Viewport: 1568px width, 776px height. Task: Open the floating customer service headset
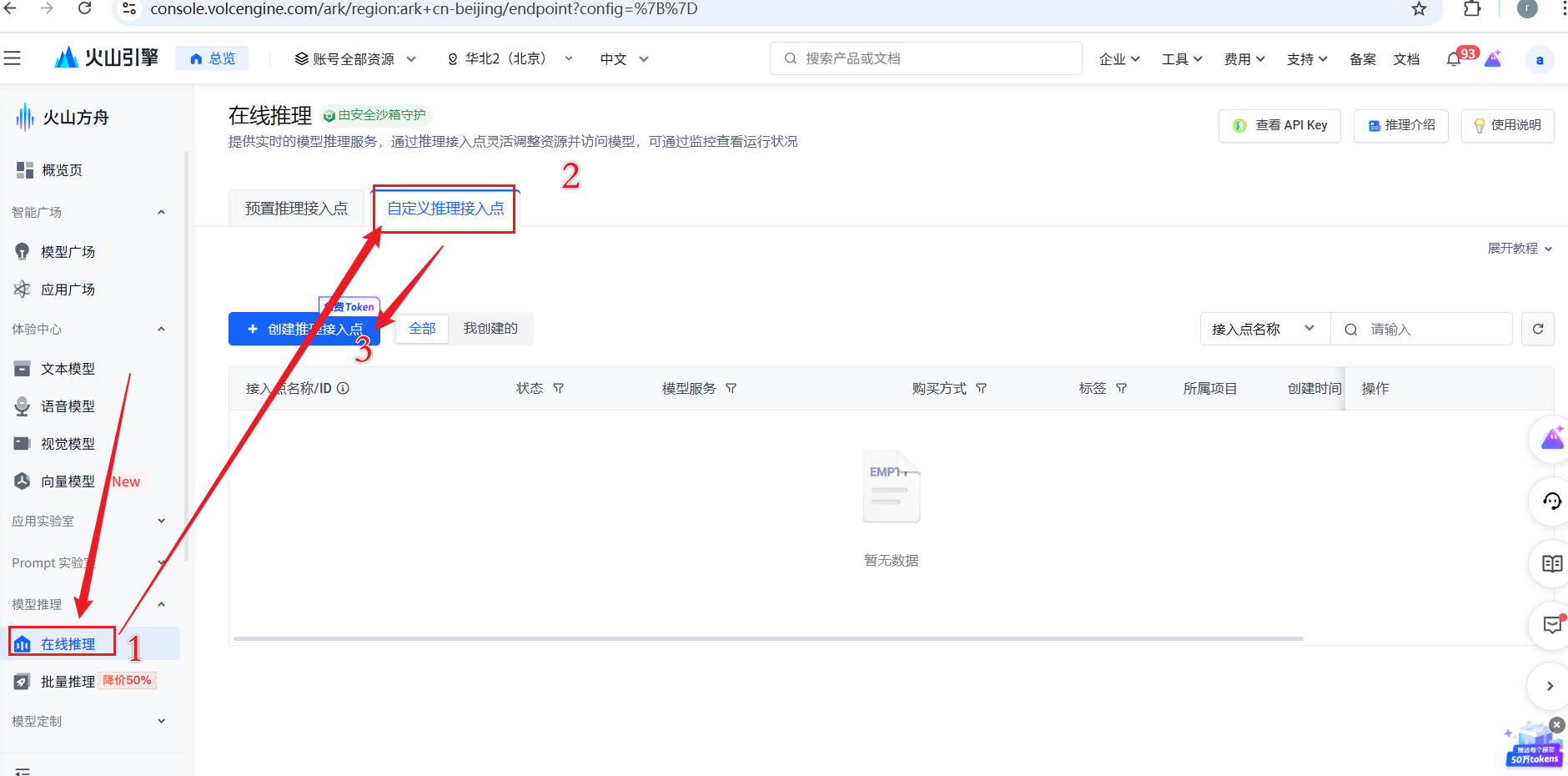pos(1551,501)
